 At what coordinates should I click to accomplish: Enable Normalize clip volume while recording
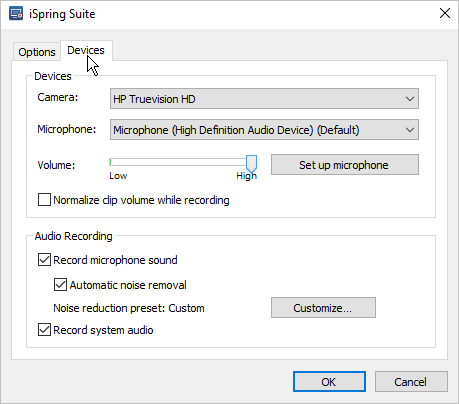44,200
